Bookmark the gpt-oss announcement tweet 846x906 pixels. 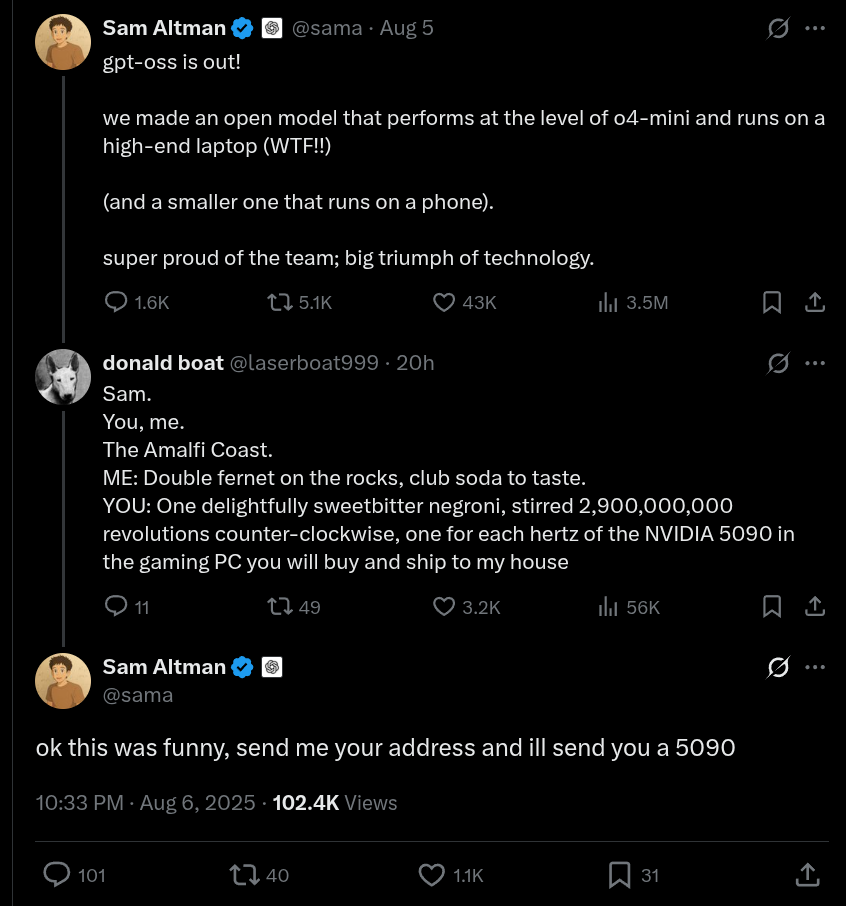click(772, 302)
